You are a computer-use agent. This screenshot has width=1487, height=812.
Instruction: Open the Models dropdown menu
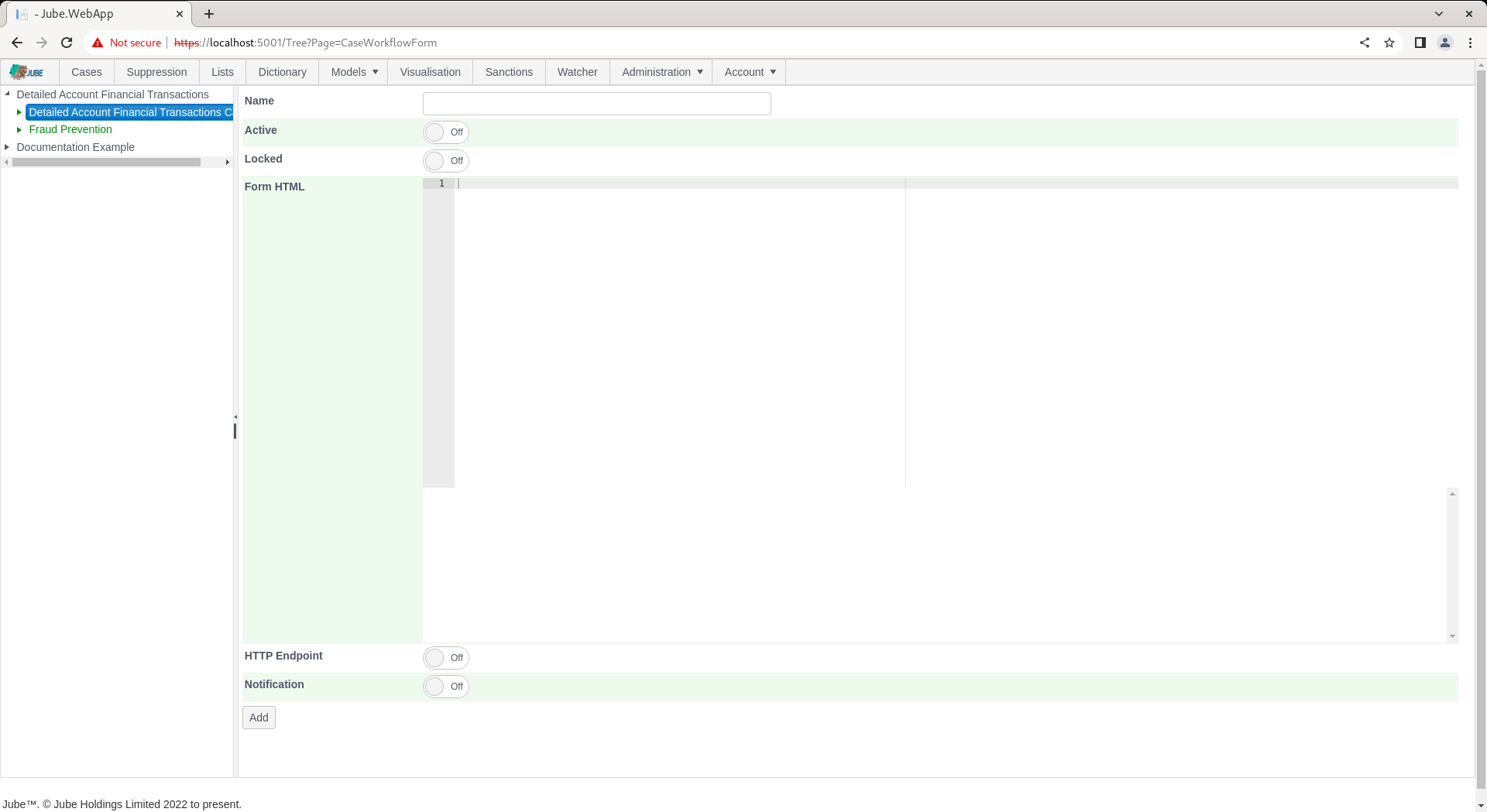(x=354, y=72)
